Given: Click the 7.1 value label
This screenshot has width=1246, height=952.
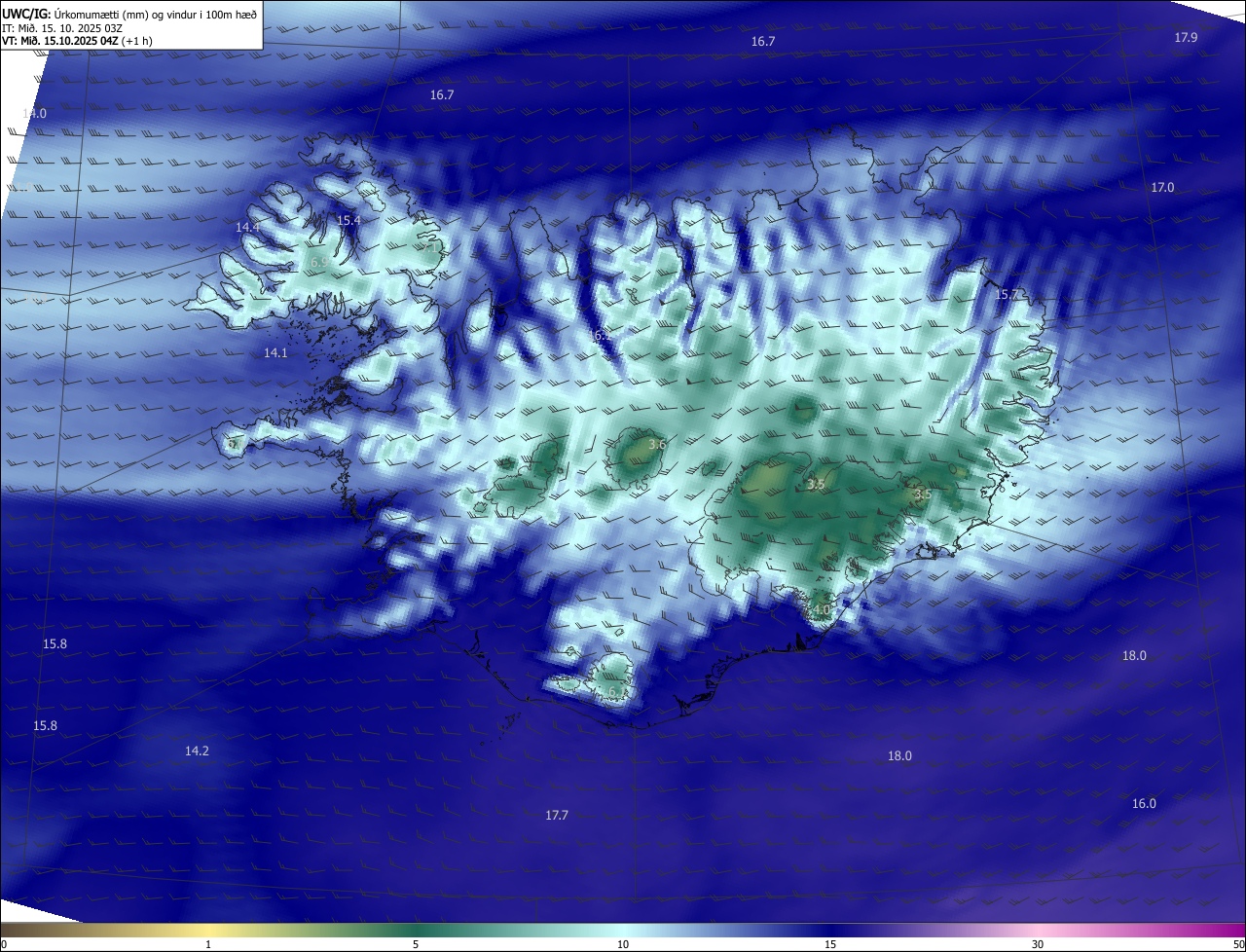Looking at the screenshot, I should click(429, 247).
